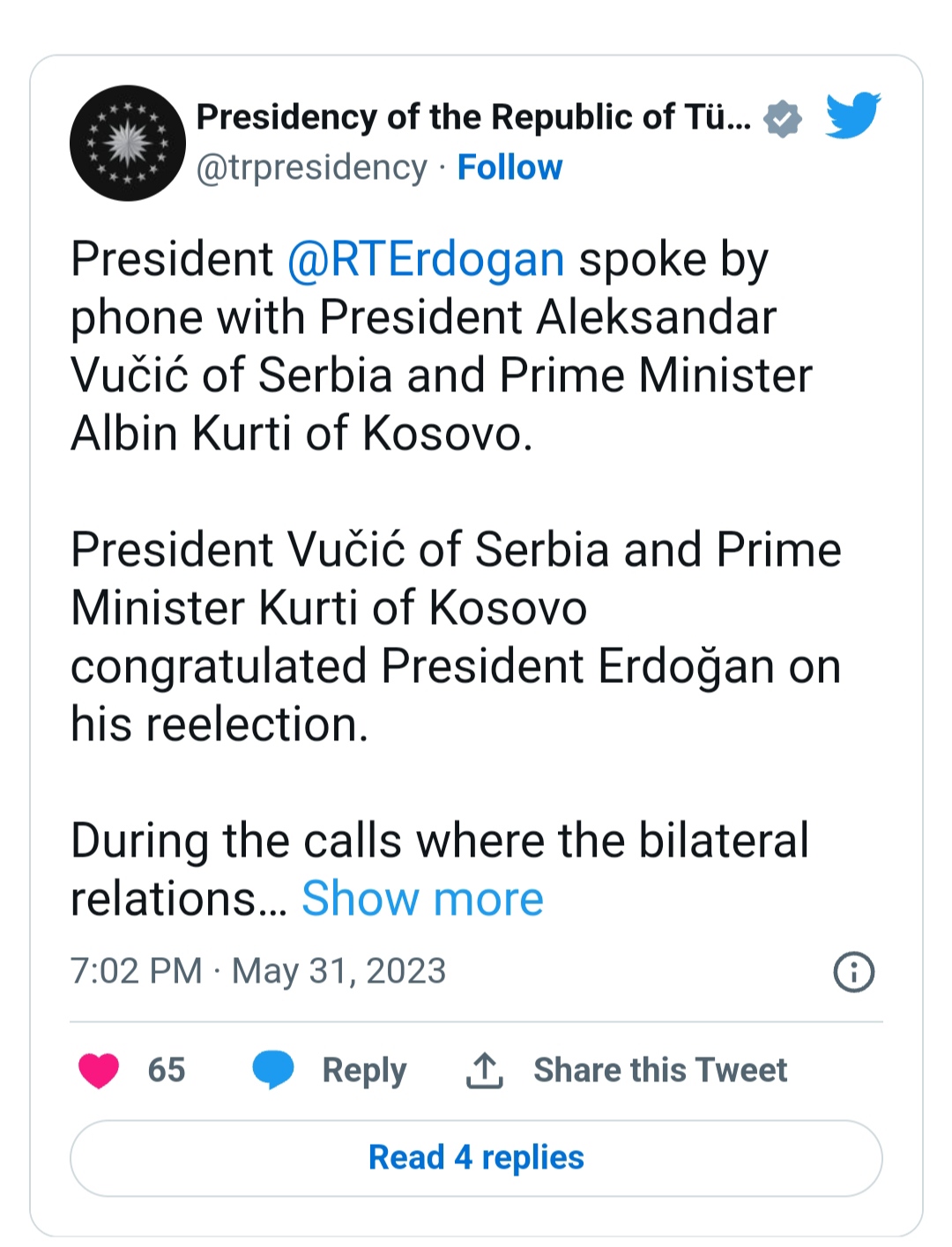Click the pink heart like icon
Image resolution: width=952 pixels, height=1247 pixels.
tap(99, 1070)
